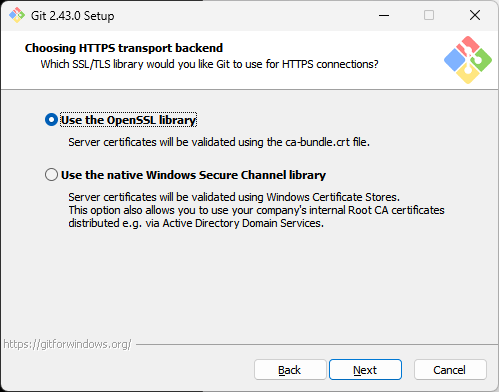499x392 pixels.
Task: Proceed with the Next button
Action: pos(365,370)
